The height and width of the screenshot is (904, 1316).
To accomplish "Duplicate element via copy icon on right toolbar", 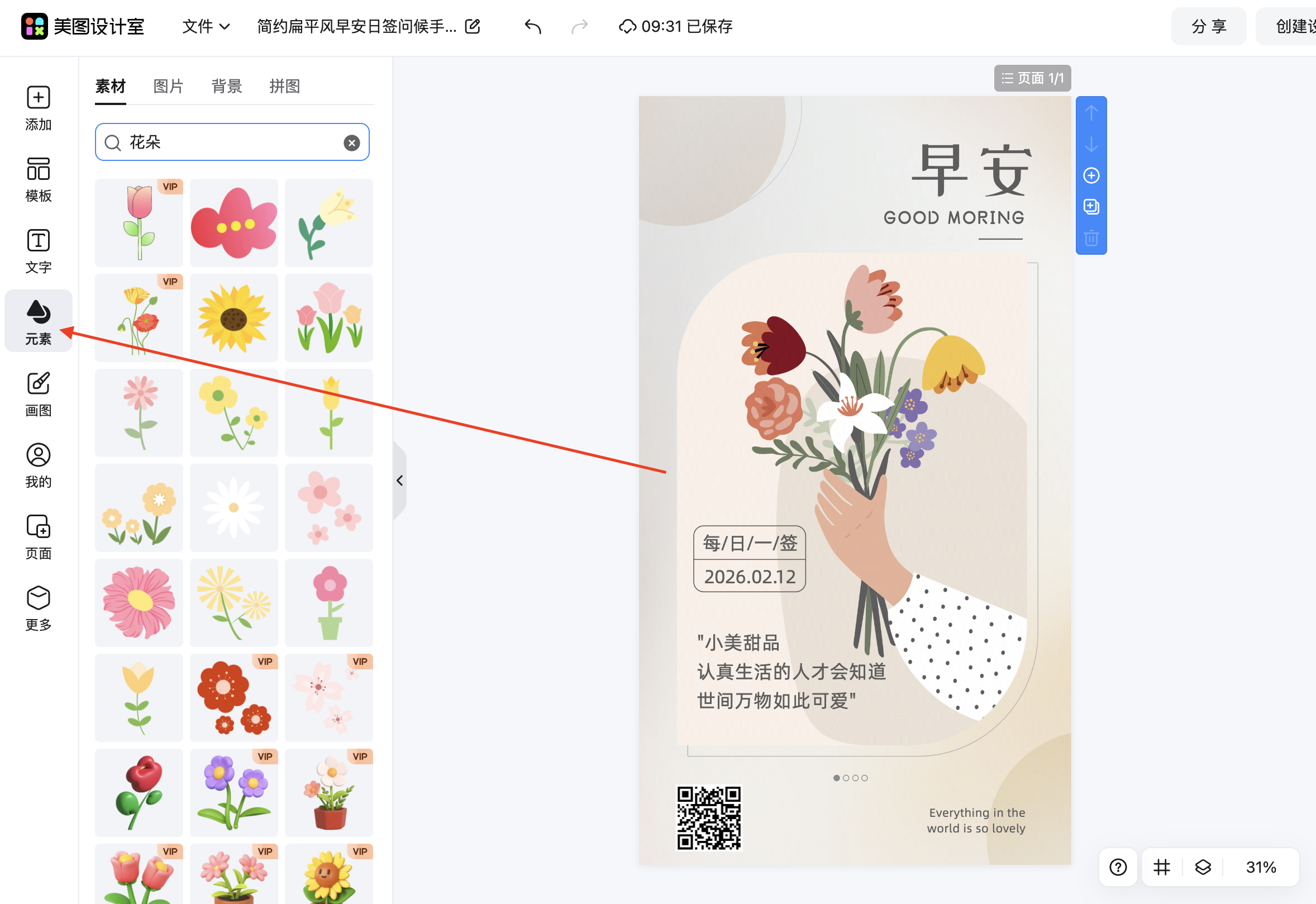I will (x=1091, y=206).
